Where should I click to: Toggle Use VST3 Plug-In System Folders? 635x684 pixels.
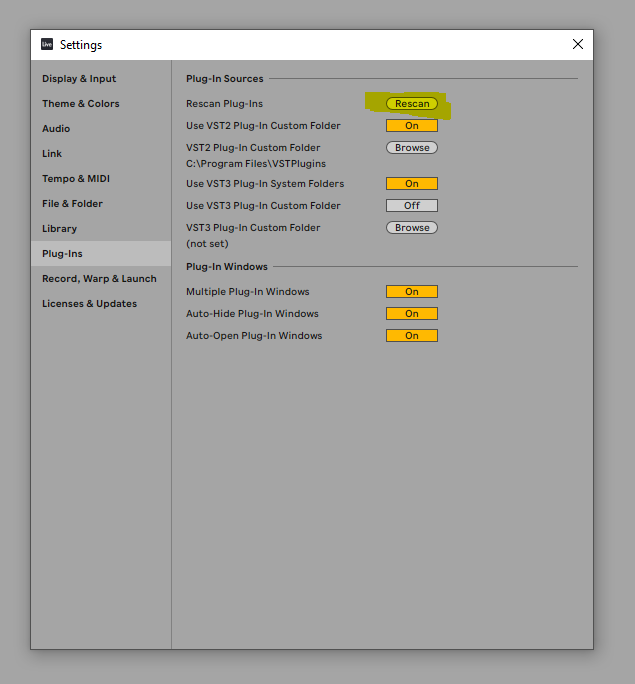click(x=412, y=184)
